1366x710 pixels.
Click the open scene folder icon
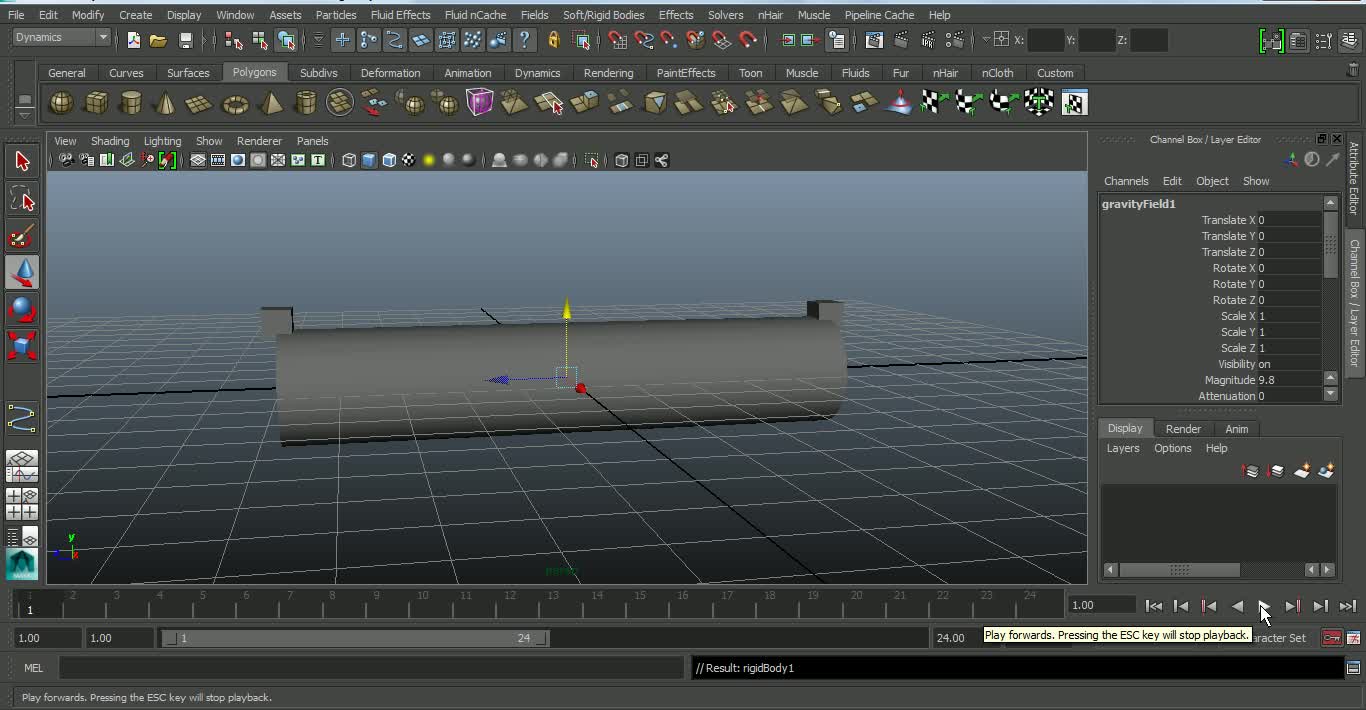(x=158, y=40)
